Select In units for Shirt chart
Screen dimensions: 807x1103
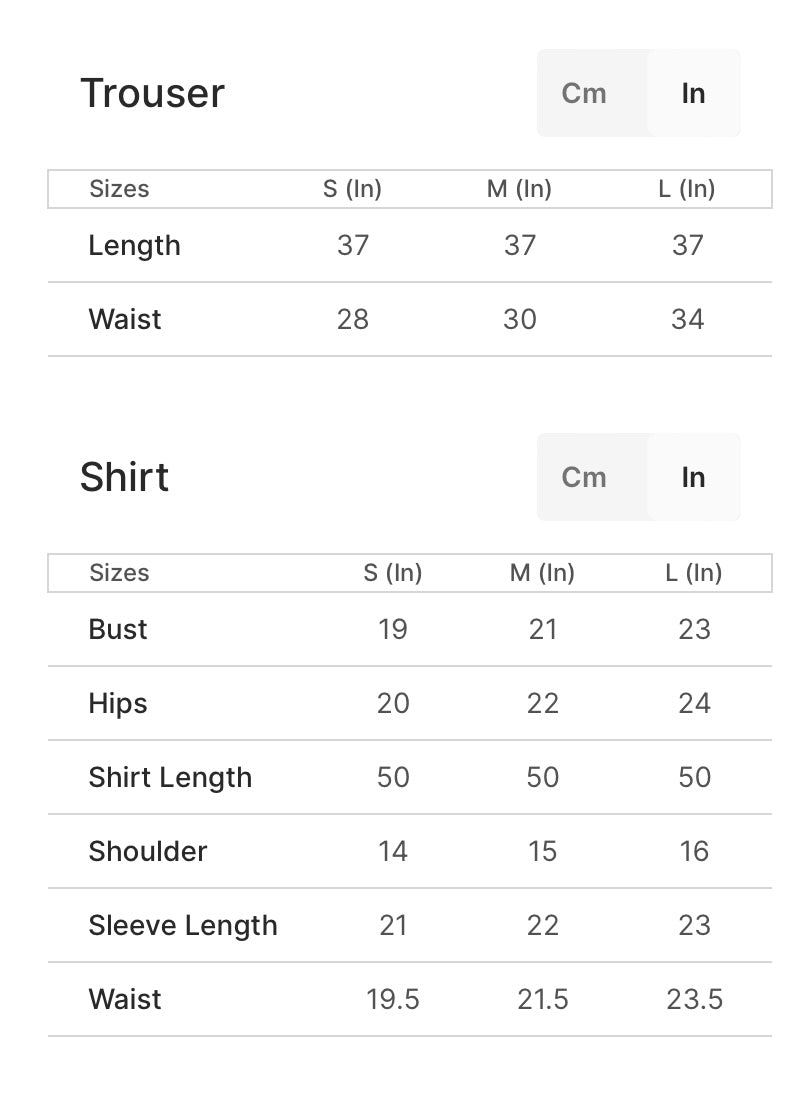(x=693, y=477)
